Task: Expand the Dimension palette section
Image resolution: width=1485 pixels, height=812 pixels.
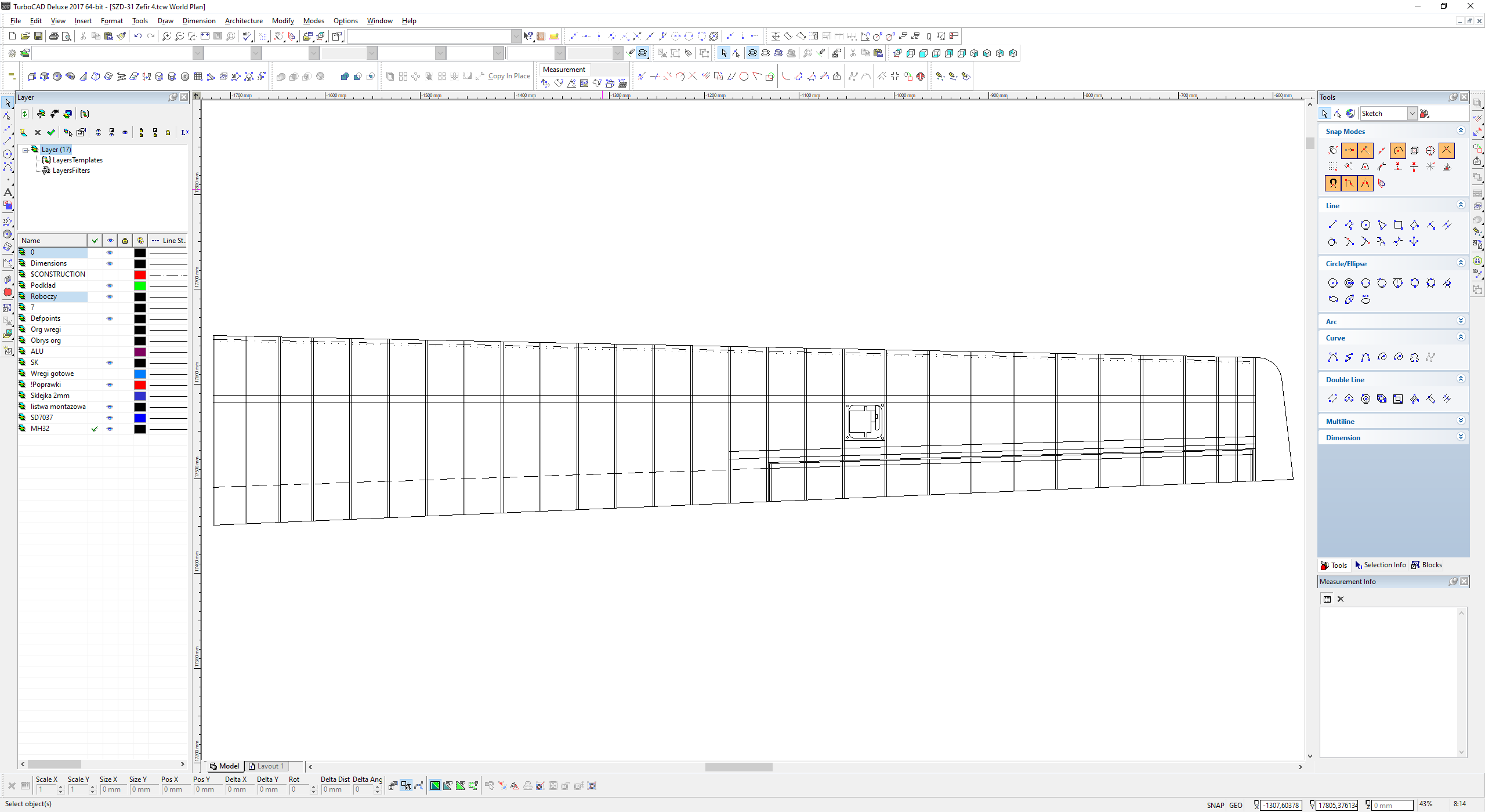Action: (1461, 437)
